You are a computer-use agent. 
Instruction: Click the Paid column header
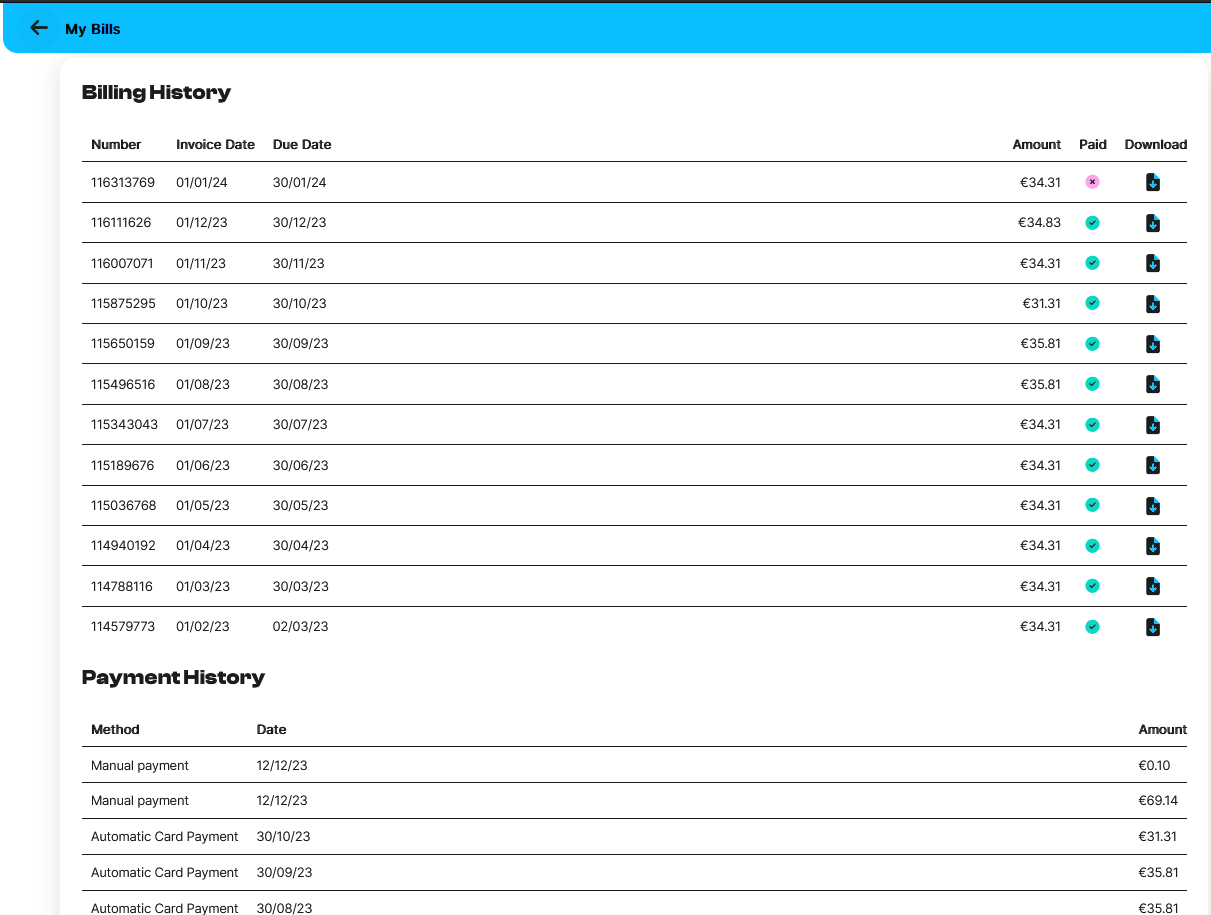tap(1093, 144)
